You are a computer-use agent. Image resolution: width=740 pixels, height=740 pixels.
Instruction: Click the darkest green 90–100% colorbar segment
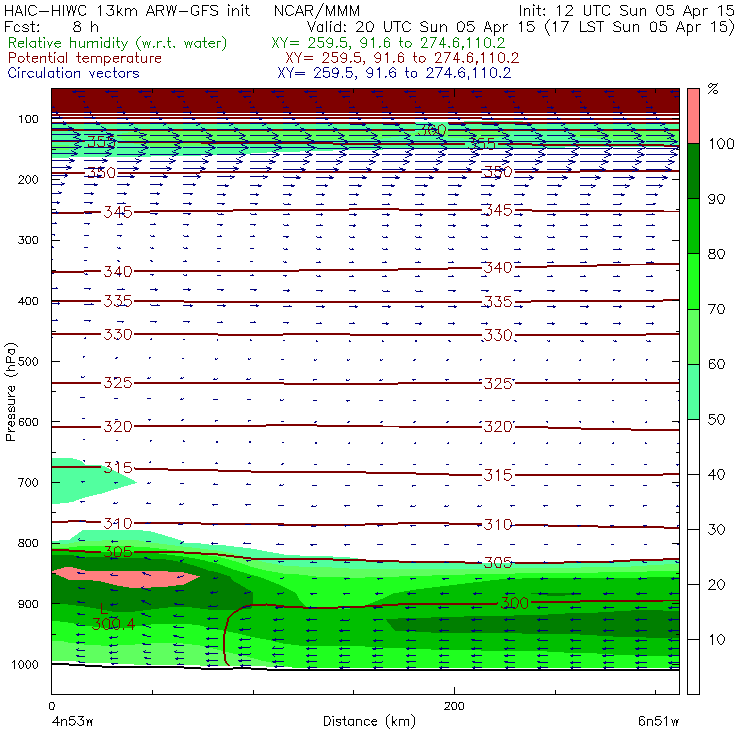pos(693,171)
